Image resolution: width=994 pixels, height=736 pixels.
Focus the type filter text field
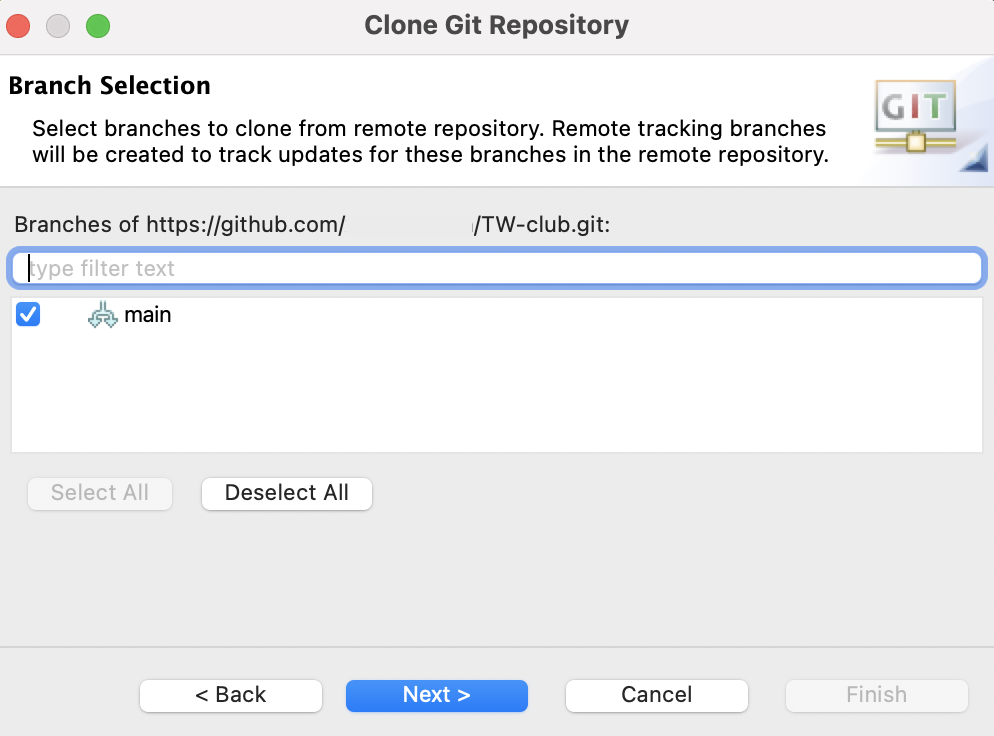[x=496, y=268]
